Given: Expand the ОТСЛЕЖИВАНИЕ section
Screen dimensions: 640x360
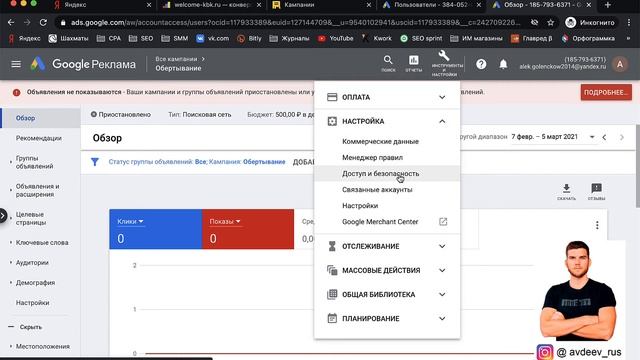Looking at the screenshot, I should coord(387,246).
